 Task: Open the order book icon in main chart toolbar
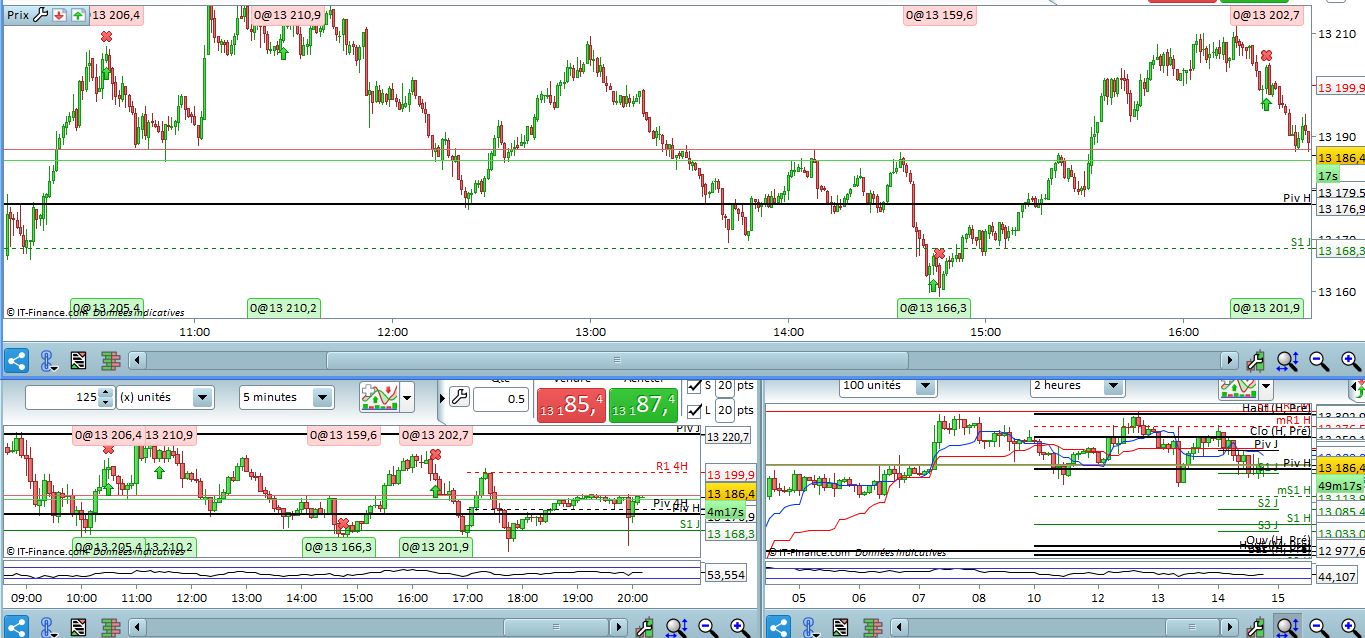pos(111,360)
